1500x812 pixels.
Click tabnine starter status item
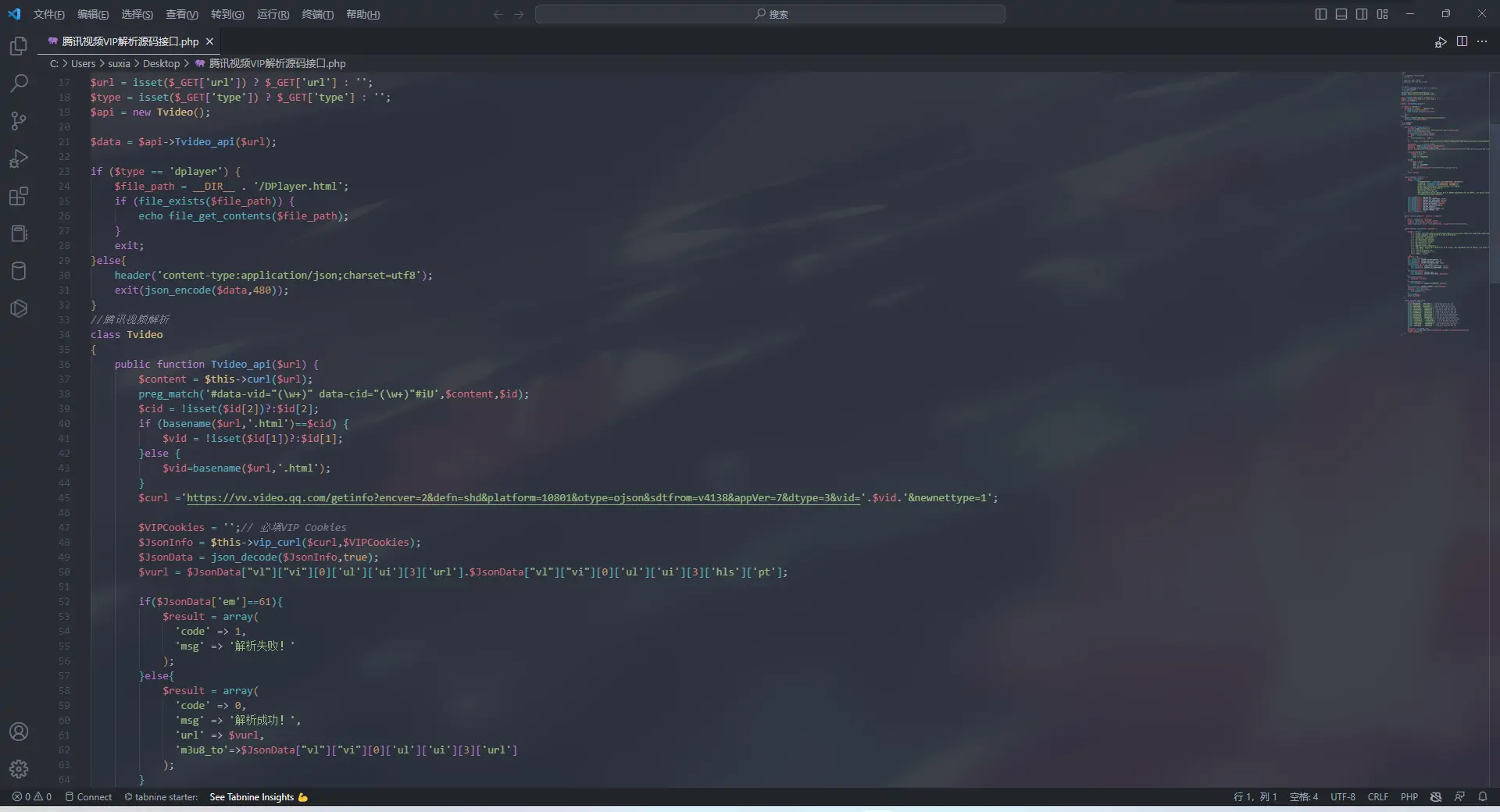[x=161, y=797]
